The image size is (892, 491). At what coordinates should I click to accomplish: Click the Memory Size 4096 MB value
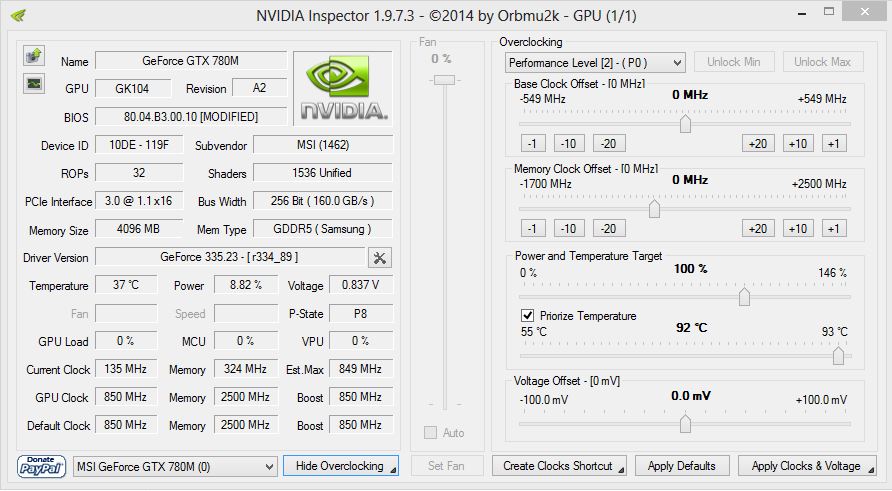[139, 229]
